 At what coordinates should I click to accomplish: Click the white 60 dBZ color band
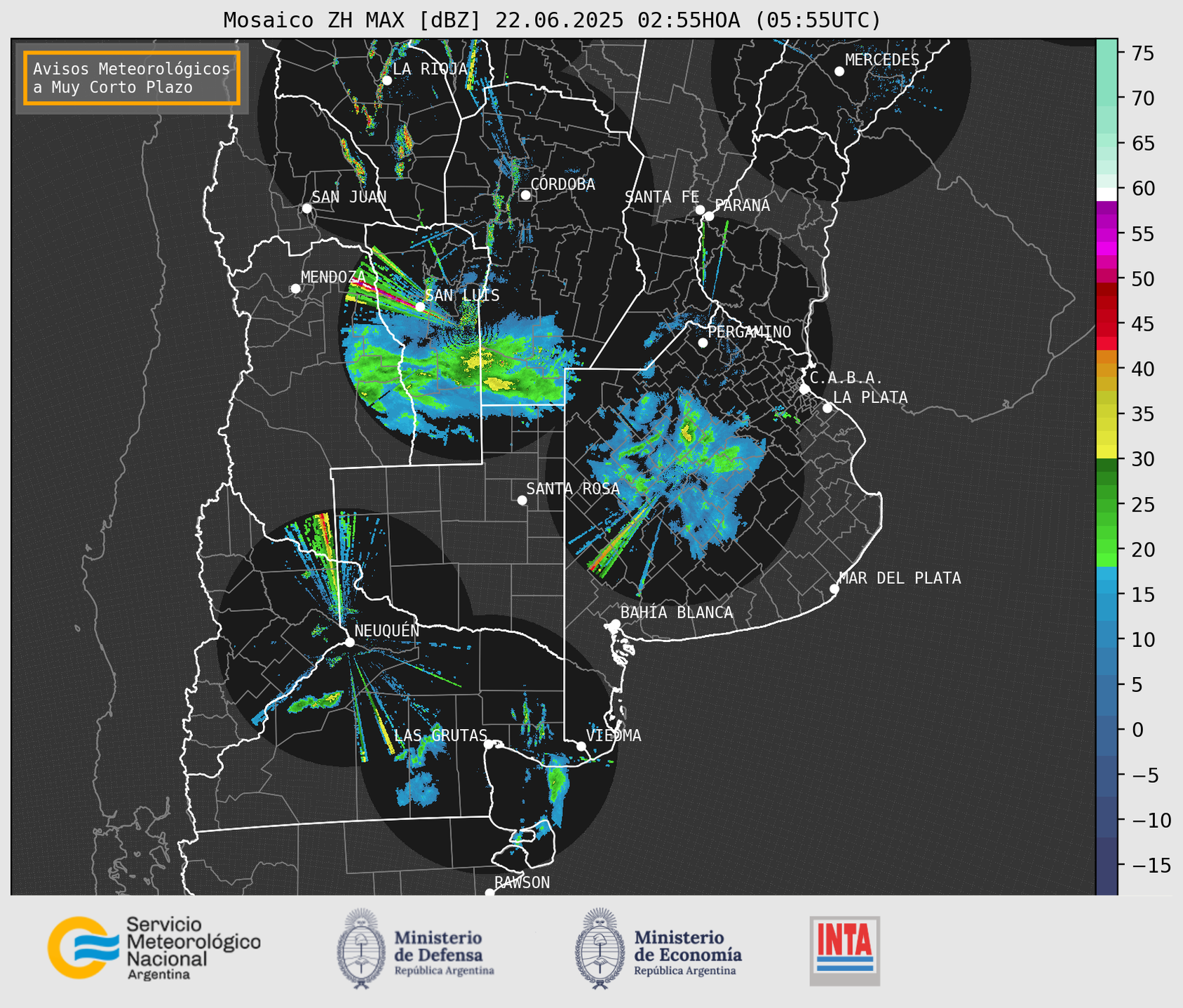click(x=1106, y=194)
